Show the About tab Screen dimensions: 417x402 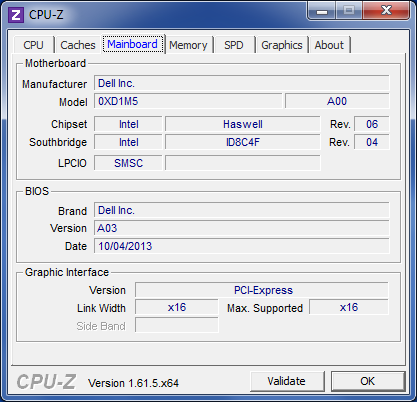(329, 45)
